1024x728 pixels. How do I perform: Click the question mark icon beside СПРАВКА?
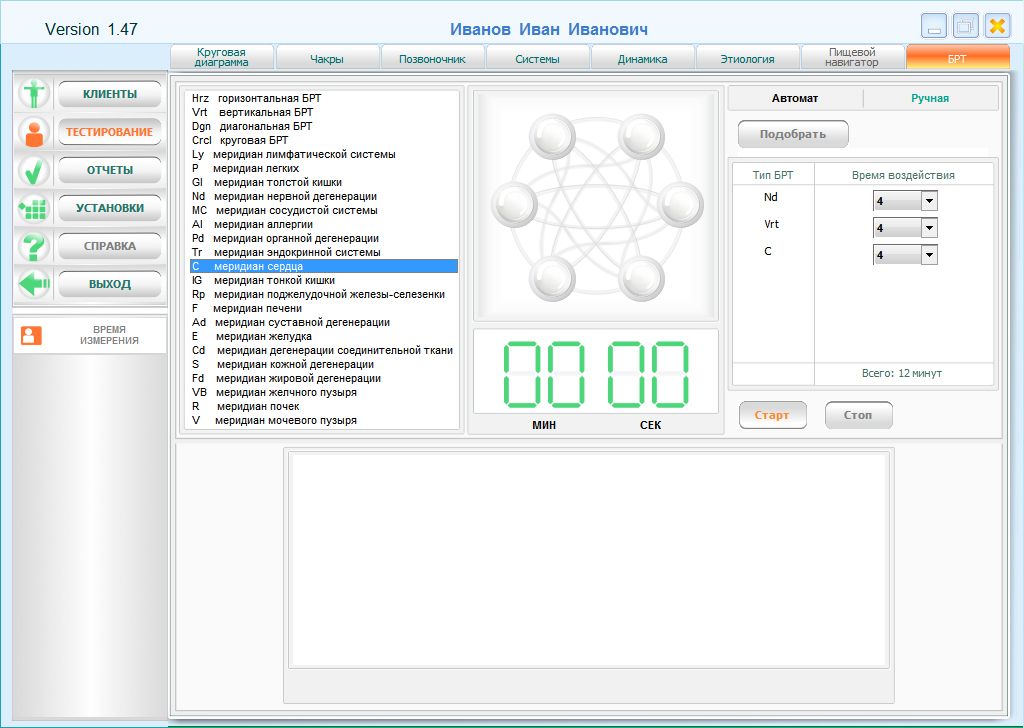pos(35,246)
